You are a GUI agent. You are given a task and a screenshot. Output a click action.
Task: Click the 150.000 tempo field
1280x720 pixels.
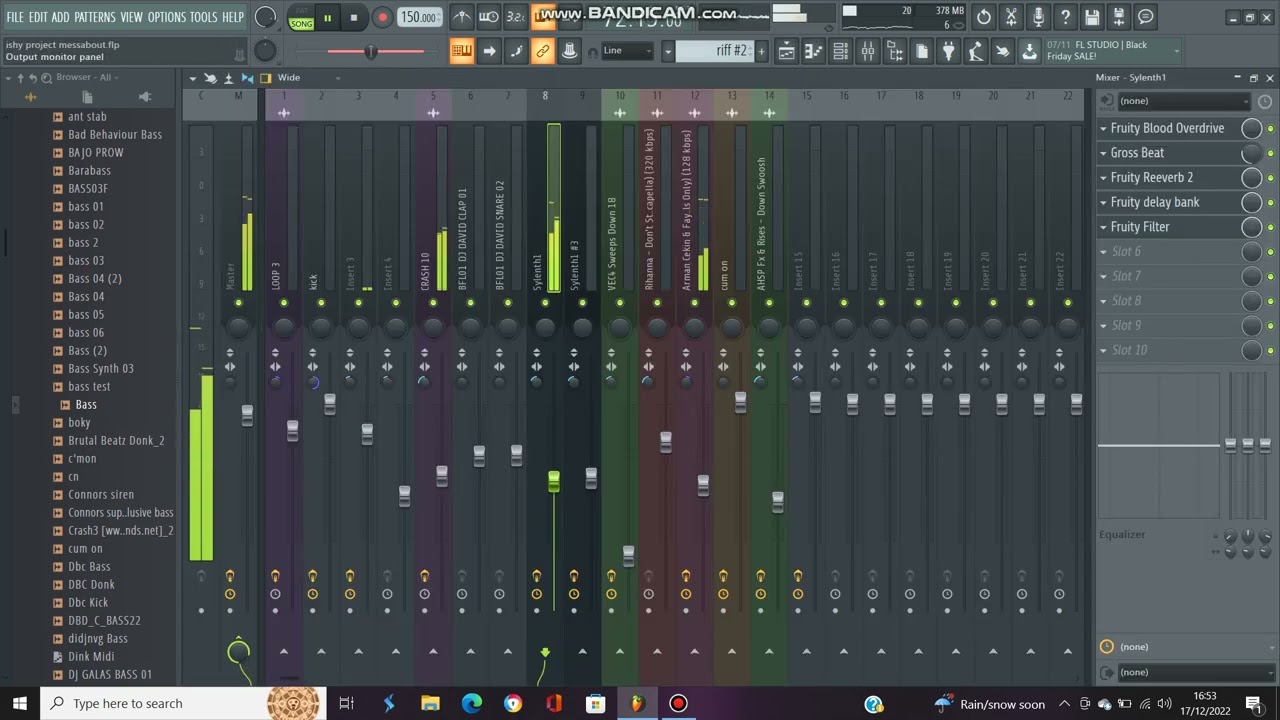(419, 17)
